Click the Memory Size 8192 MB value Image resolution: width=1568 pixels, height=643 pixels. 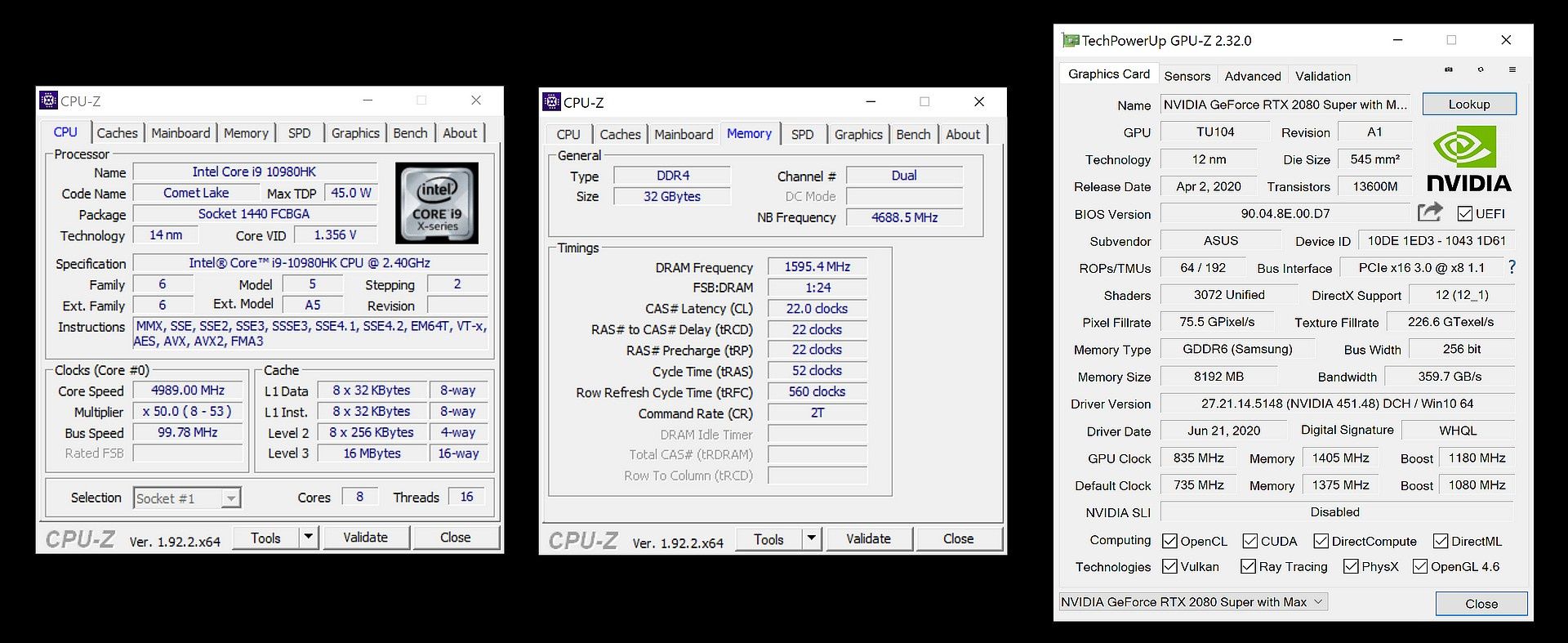coord(1218,377)
